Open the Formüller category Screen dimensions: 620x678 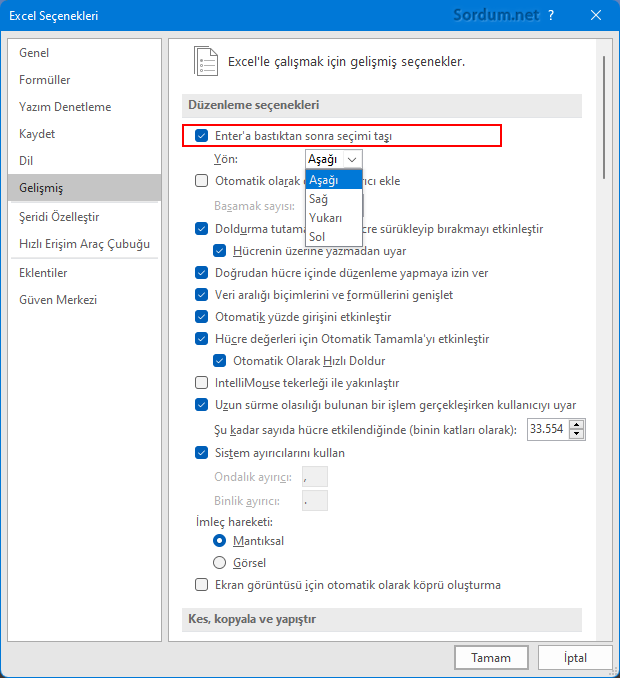(x=85, y=80)
